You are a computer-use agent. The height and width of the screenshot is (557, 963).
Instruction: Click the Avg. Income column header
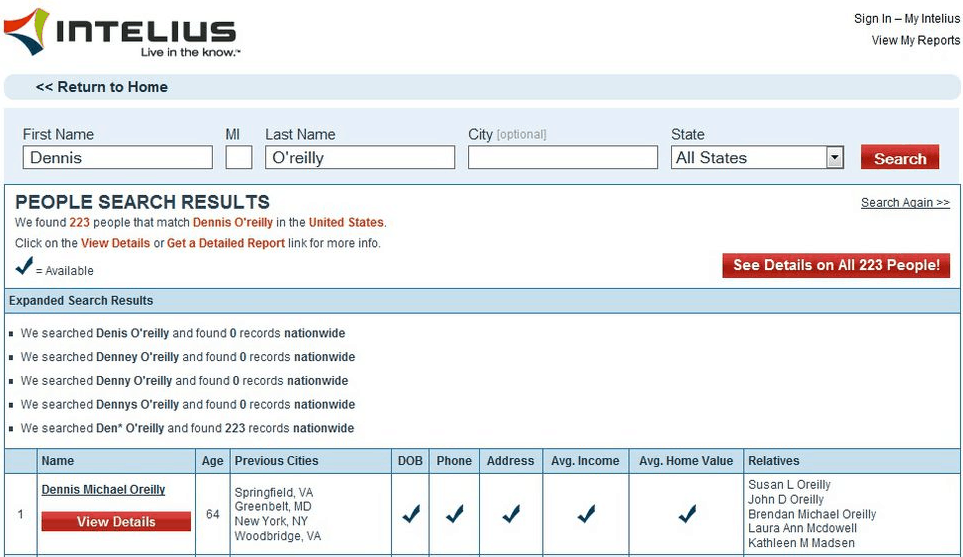585,461
